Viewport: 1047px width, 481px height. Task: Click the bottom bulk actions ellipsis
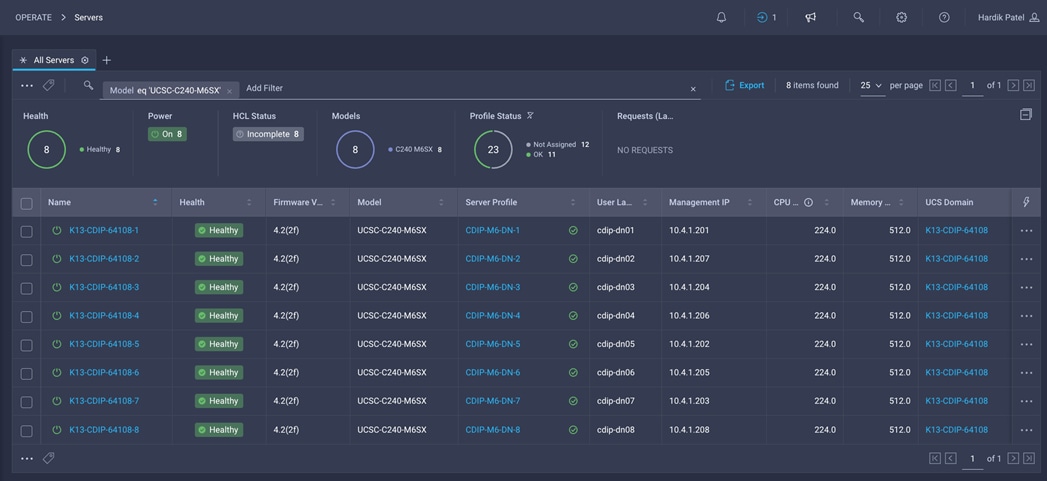click(27, 458)
